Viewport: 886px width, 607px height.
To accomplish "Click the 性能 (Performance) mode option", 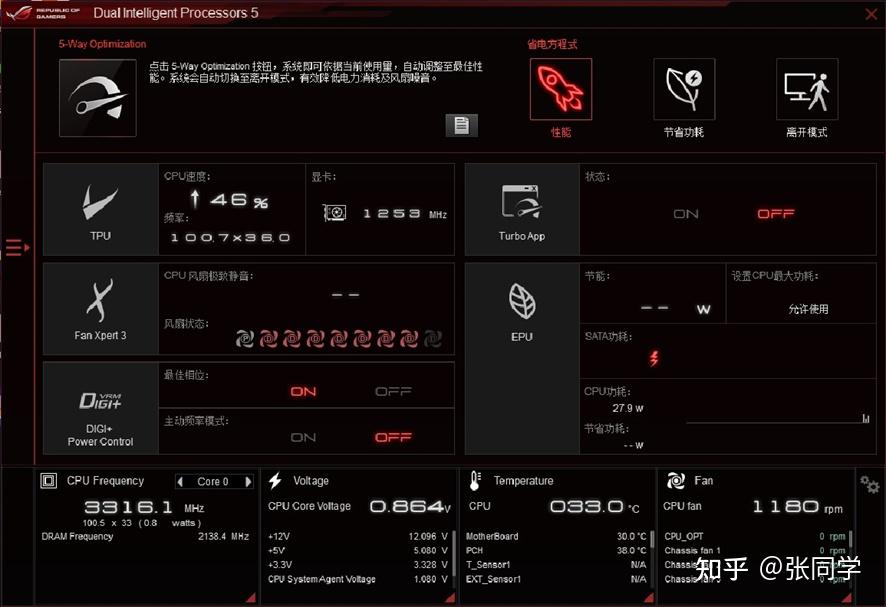I will pyautogui.click(x=562, y=90).
